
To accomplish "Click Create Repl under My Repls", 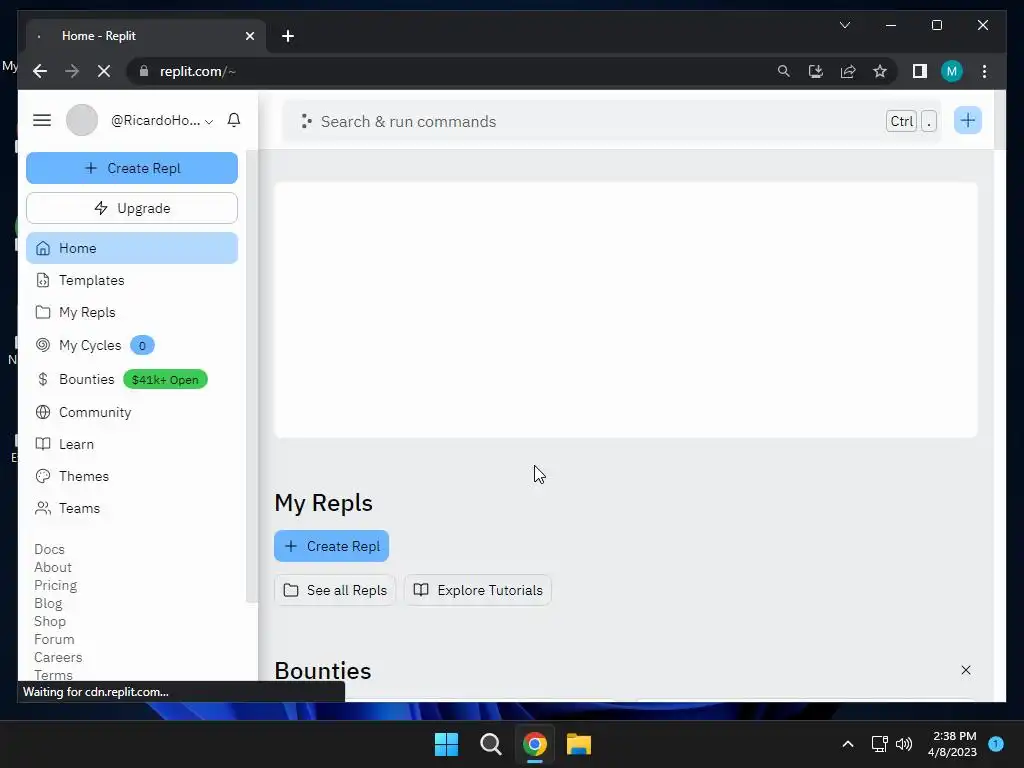I will click(331, 546).
